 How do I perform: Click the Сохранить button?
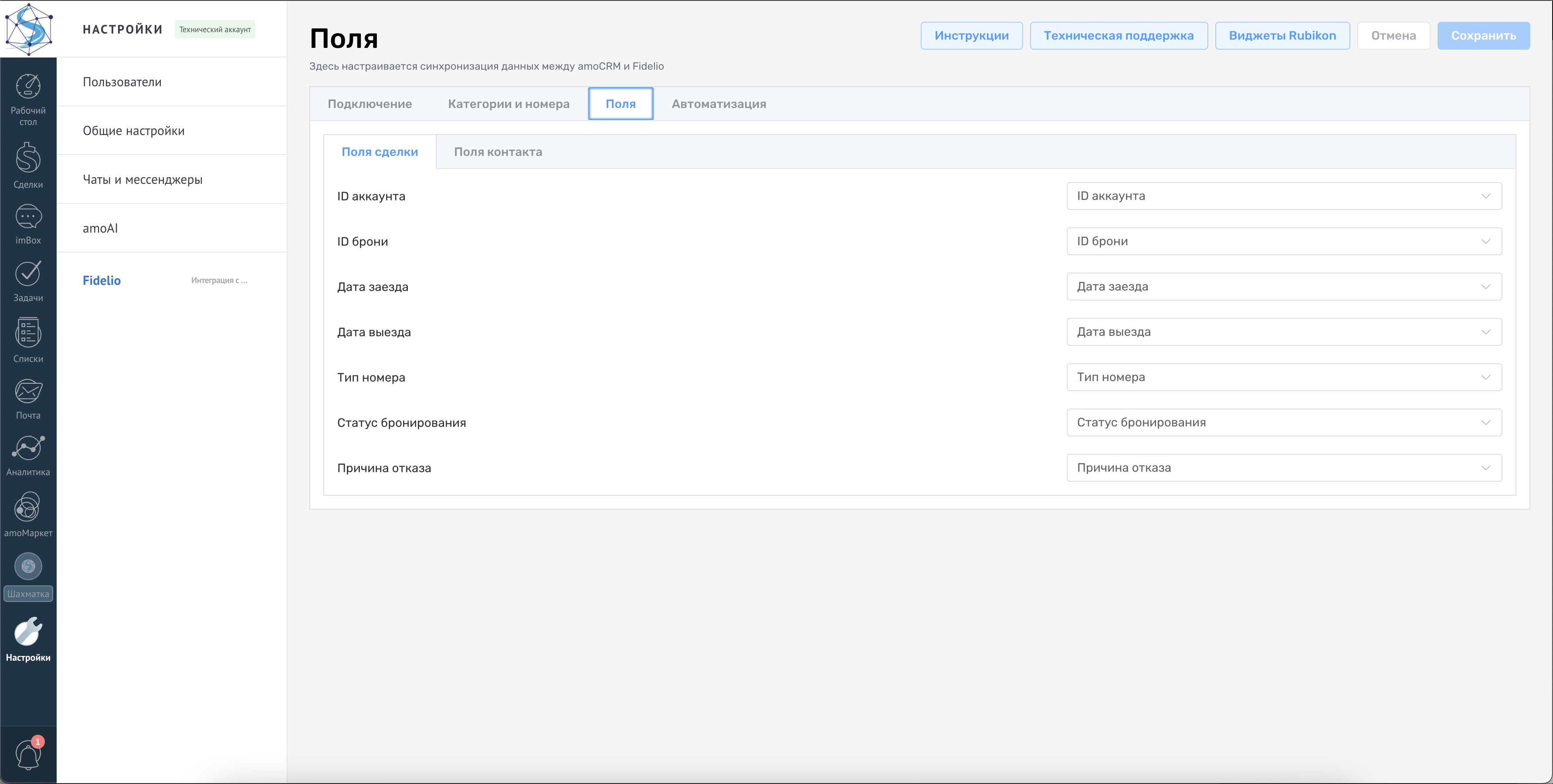click(1483, 36)
